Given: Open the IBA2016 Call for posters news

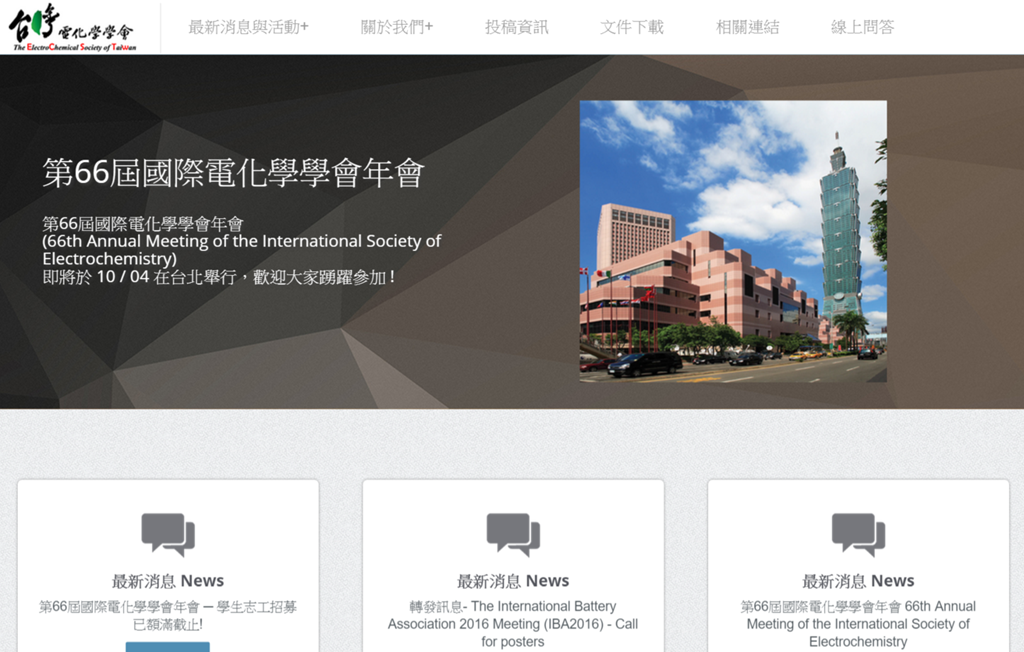Looking at the screenshot, I should (513, 624).
